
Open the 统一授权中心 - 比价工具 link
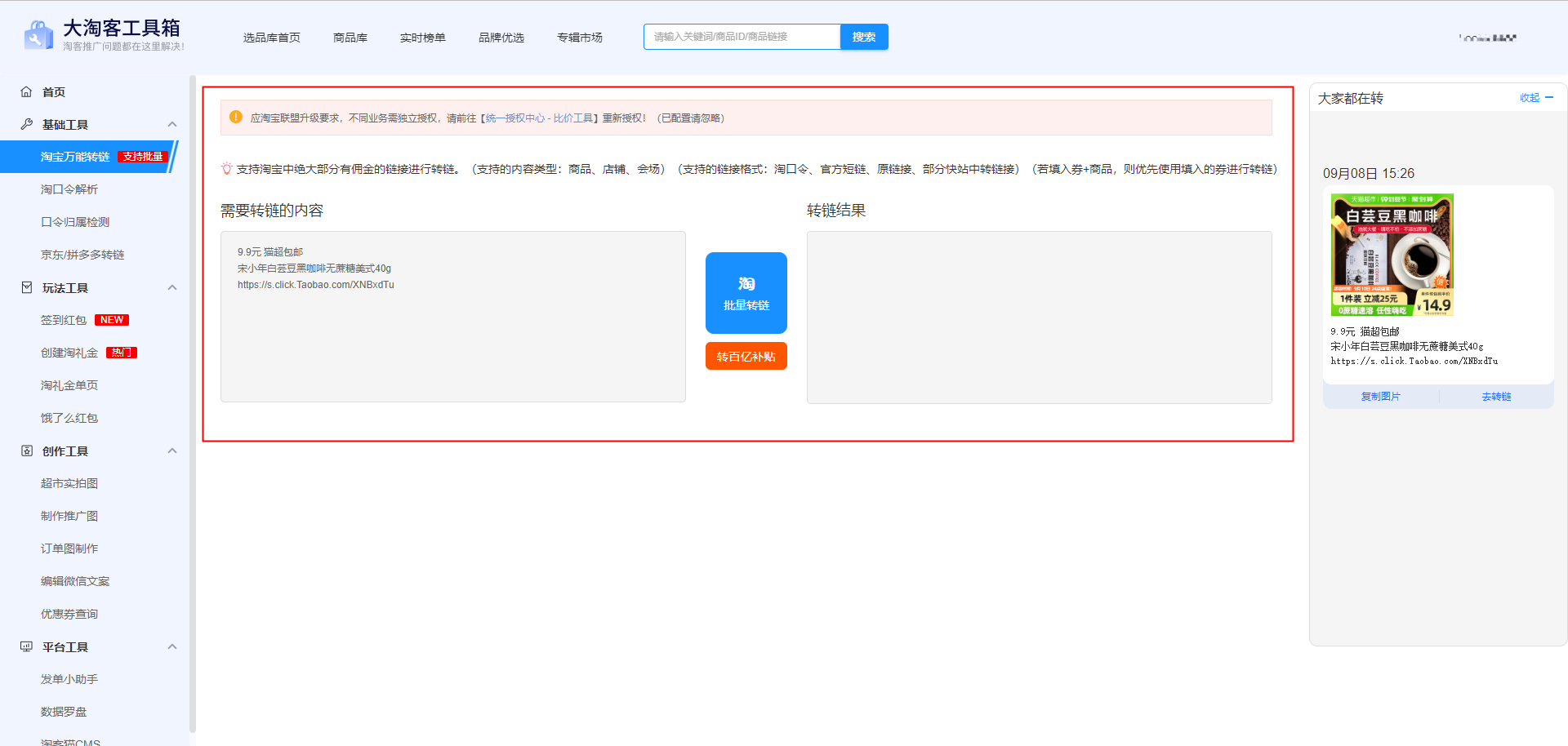(x=539, y=118)
